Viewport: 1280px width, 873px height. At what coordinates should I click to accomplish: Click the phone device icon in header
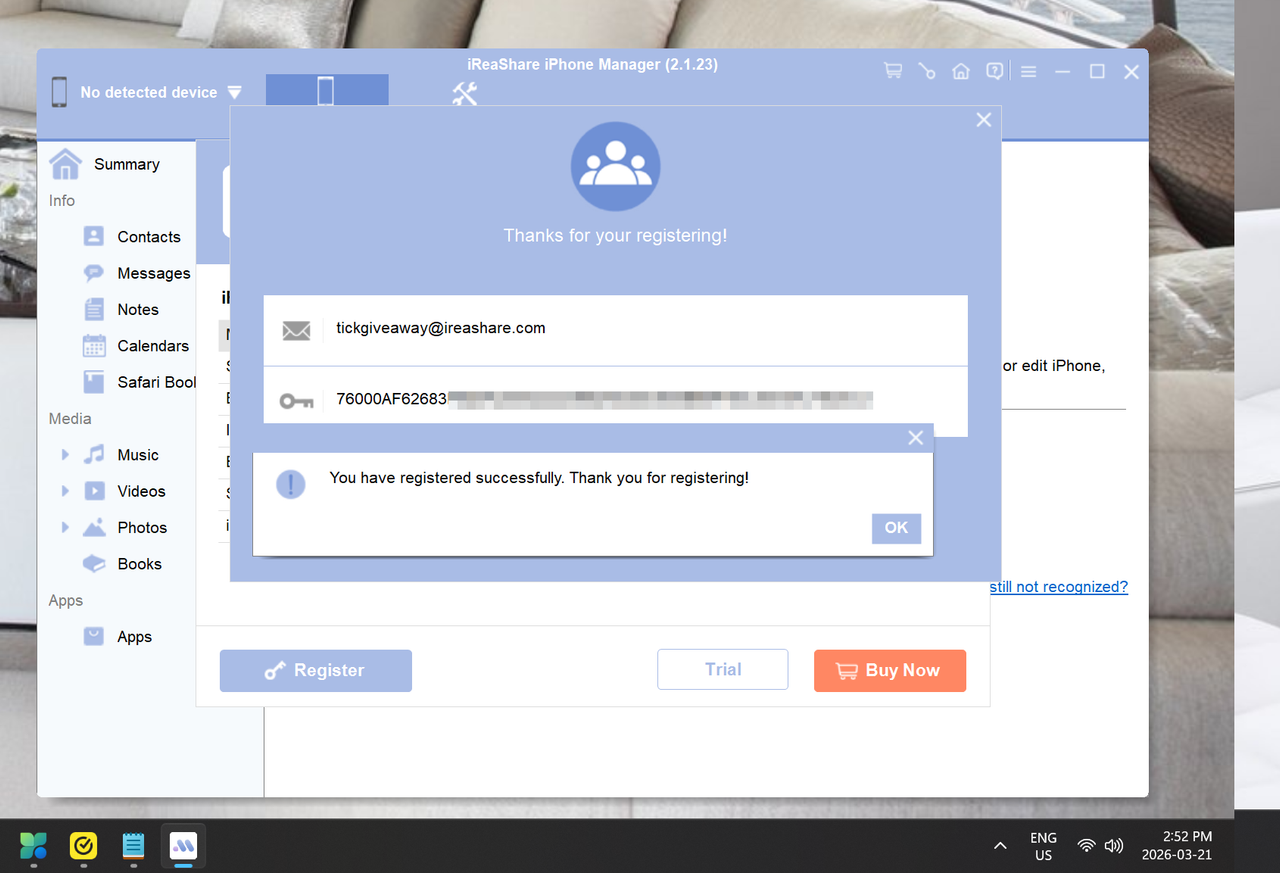coord(60,92)
